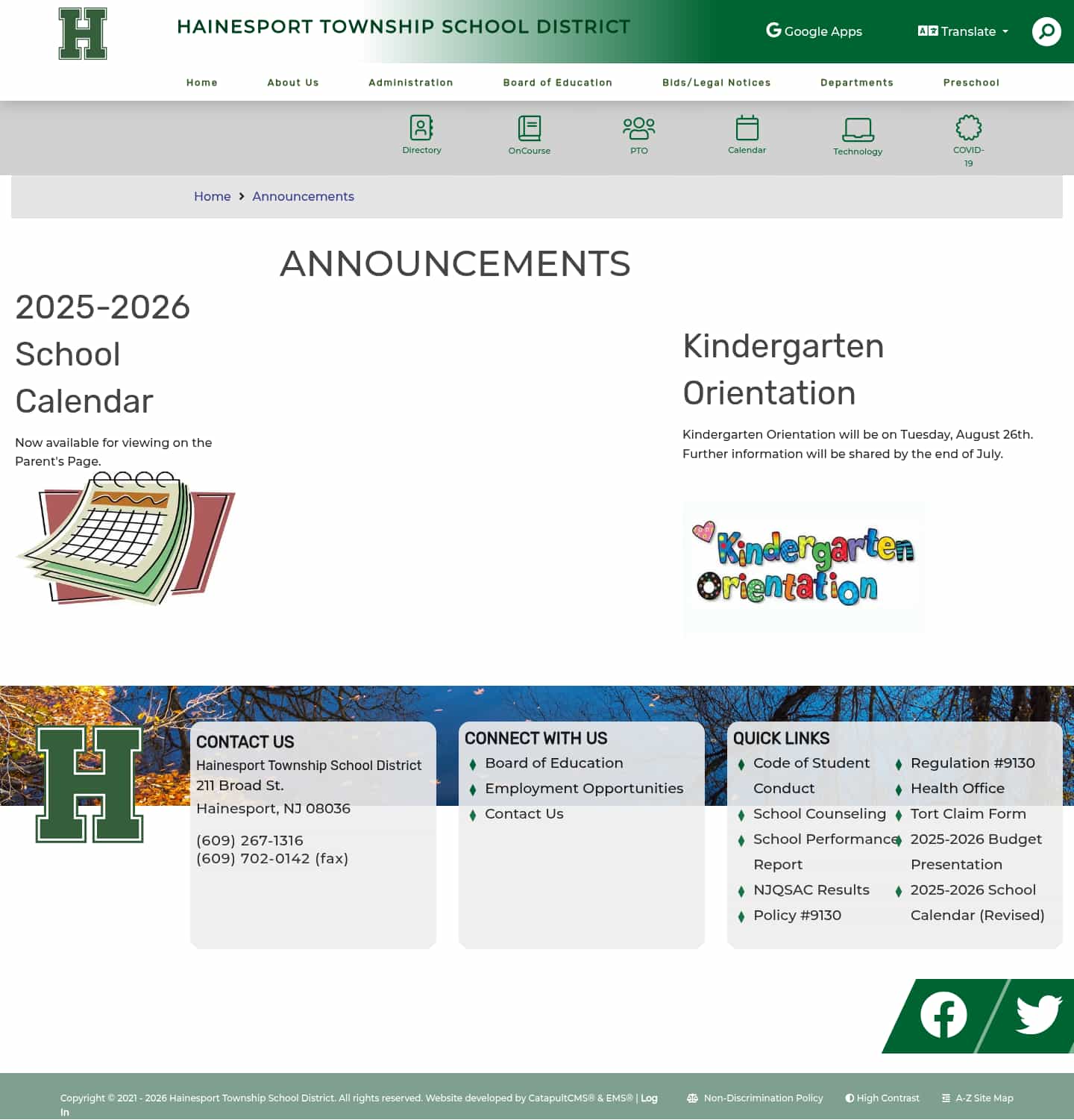Open Google Apps
The image size is (1074, 1120).
(813, 31)
